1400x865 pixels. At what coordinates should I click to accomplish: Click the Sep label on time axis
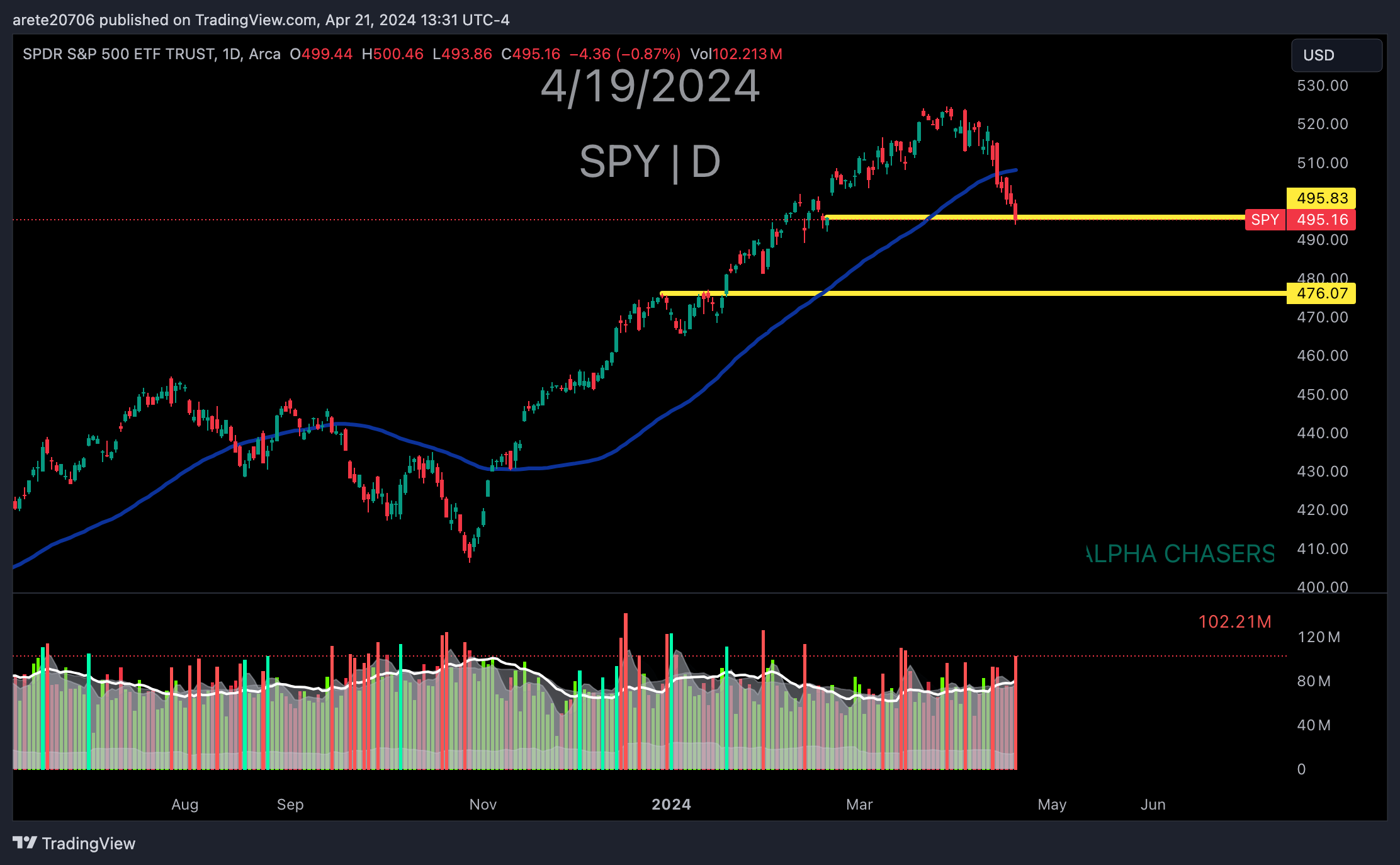pyautogui.click(x=290, y=805)
